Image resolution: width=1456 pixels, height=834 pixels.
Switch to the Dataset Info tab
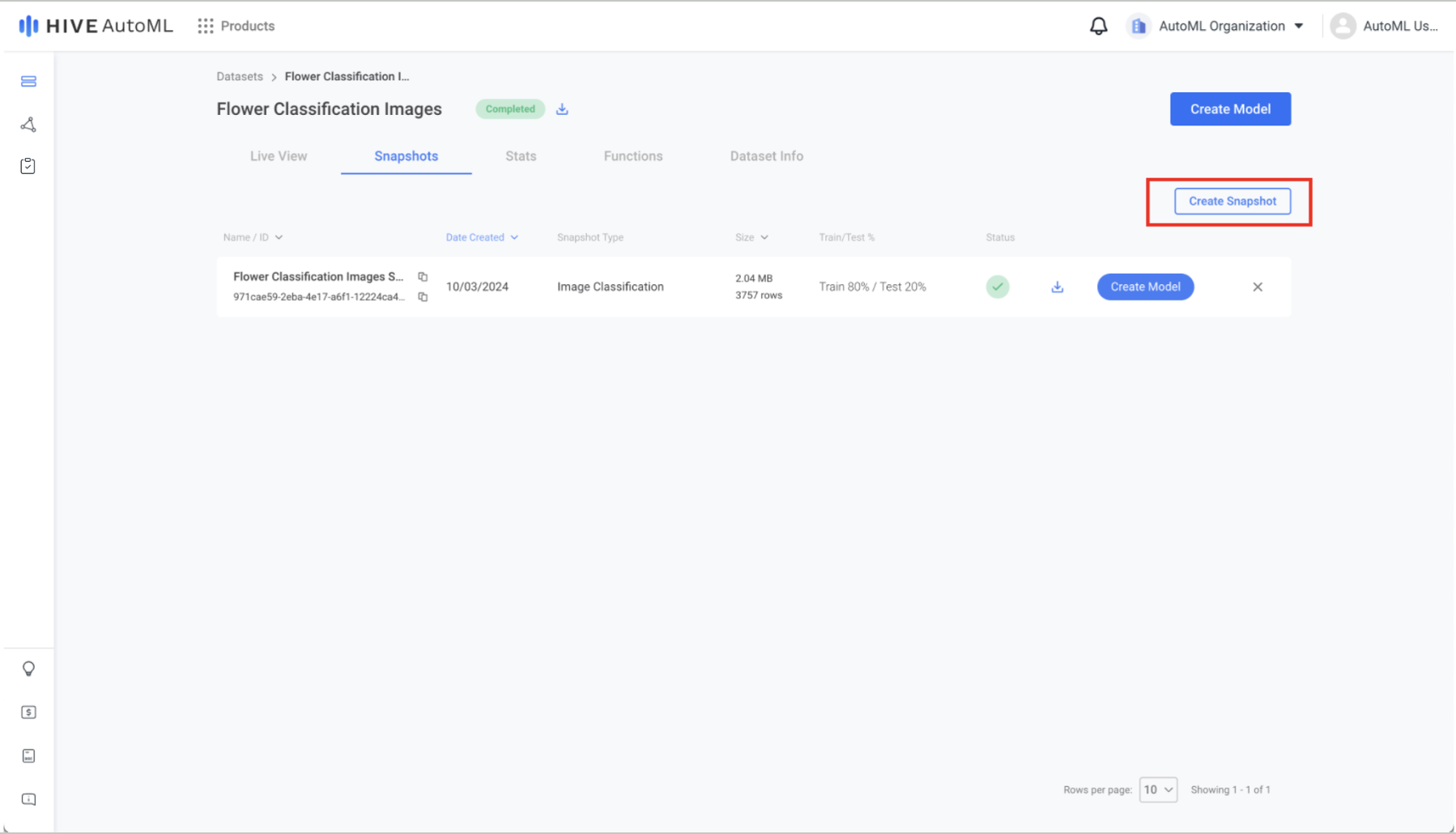click(x=767, y=156)
